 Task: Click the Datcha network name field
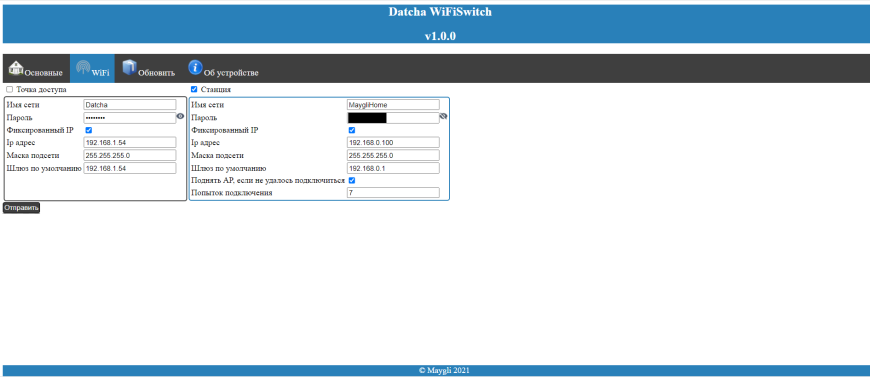[x=129, y=104]
